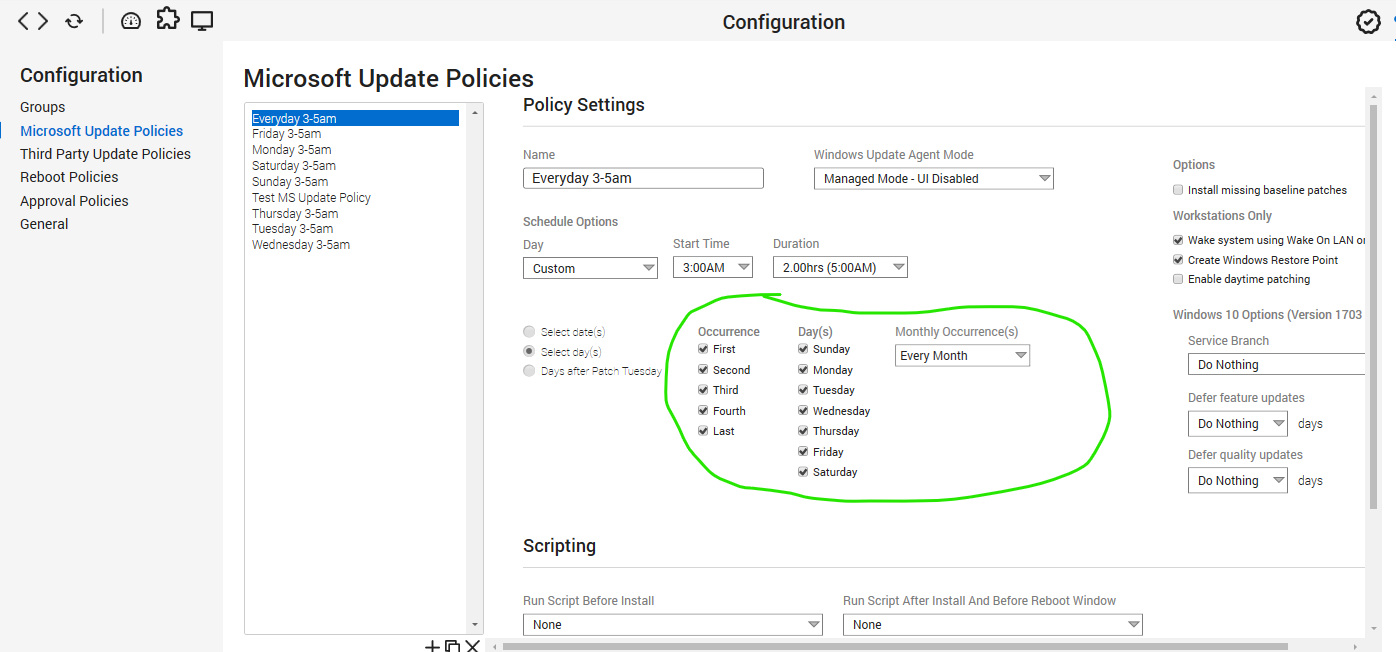This screenshot has width=1396, height=652.
Task: Check Install missing baseline patches
Action: pyautogui.click(x=1178, y=189)
